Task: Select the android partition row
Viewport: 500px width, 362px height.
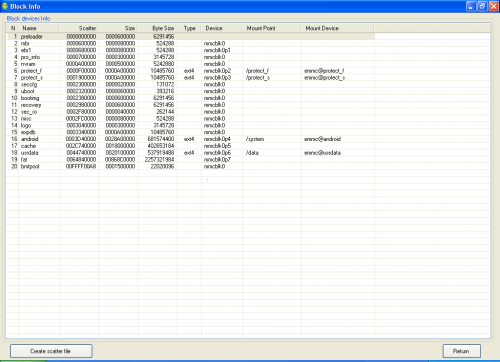Action: (190, 139)
